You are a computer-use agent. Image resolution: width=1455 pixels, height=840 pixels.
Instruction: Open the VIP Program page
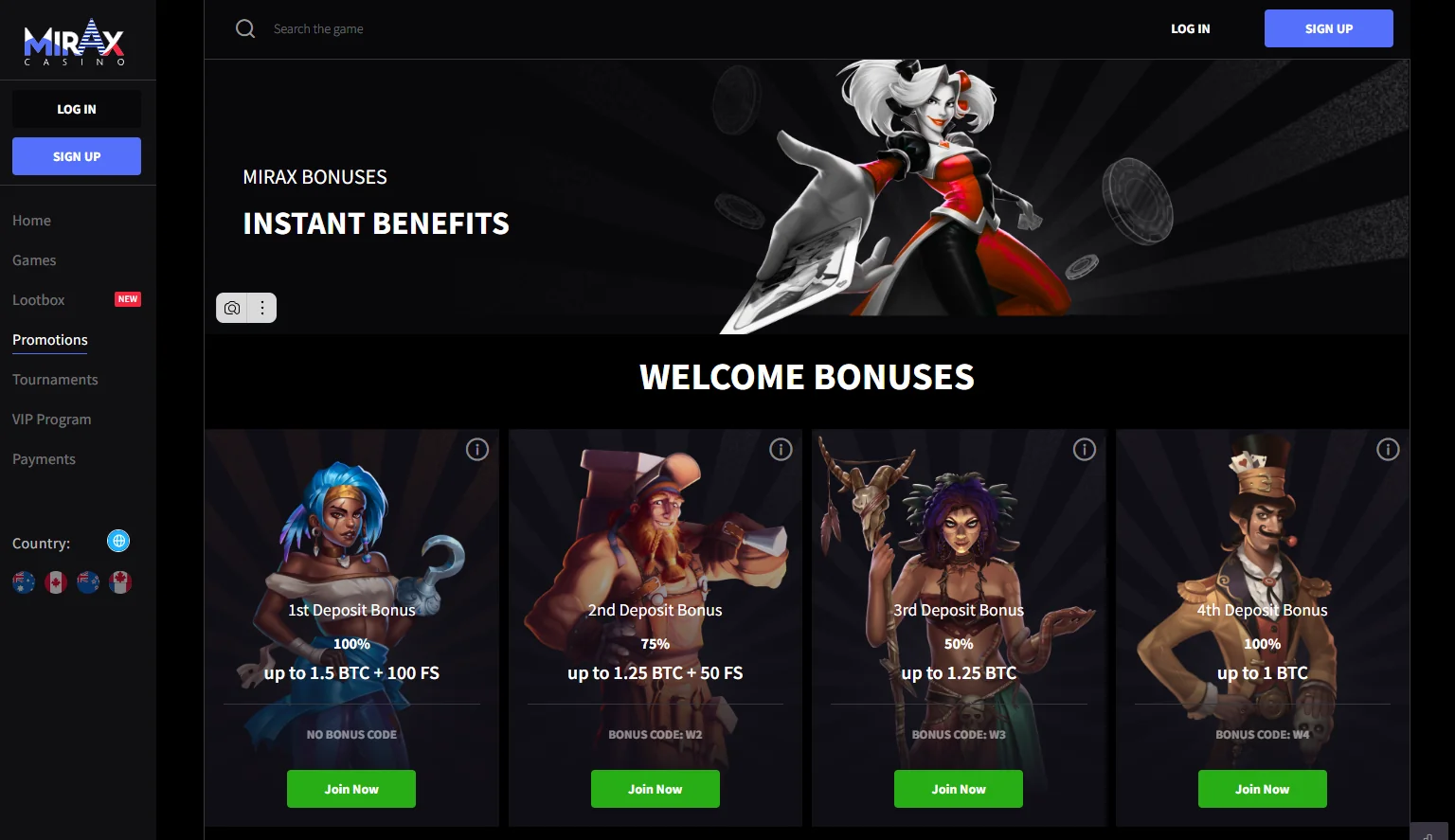(x=52, y=420)
